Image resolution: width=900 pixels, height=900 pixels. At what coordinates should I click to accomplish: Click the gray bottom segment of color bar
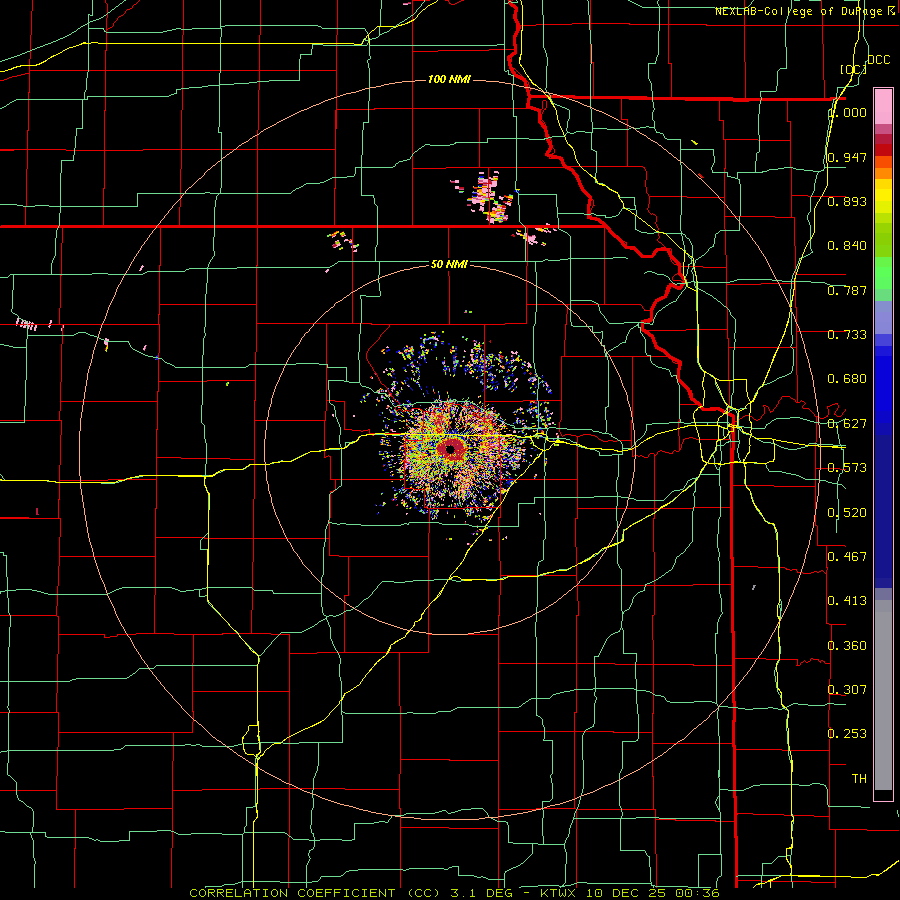click(883, 695)
